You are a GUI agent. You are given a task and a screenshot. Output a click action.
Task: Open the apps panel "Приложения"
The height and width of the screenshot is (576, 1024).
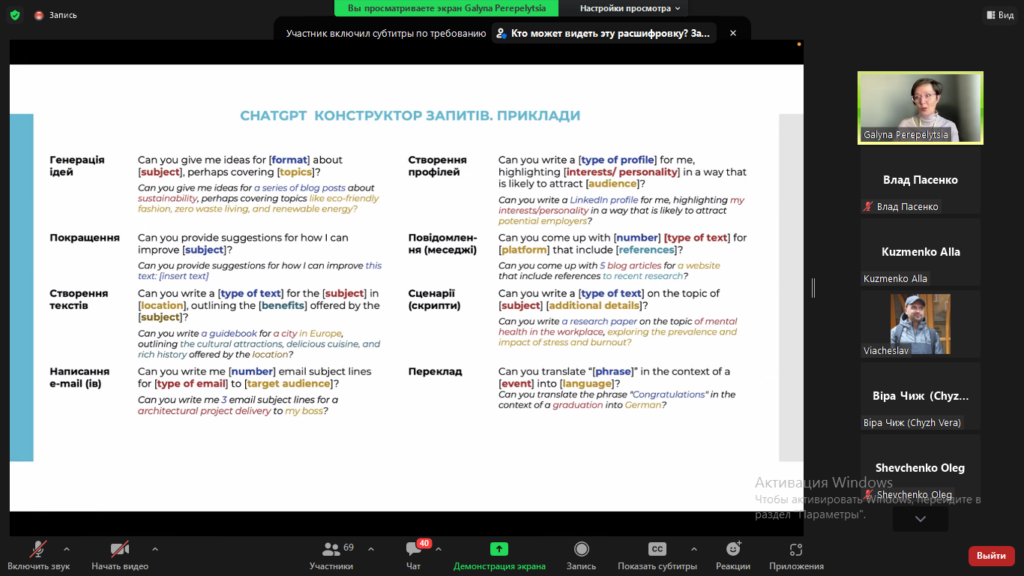[796, 556]
